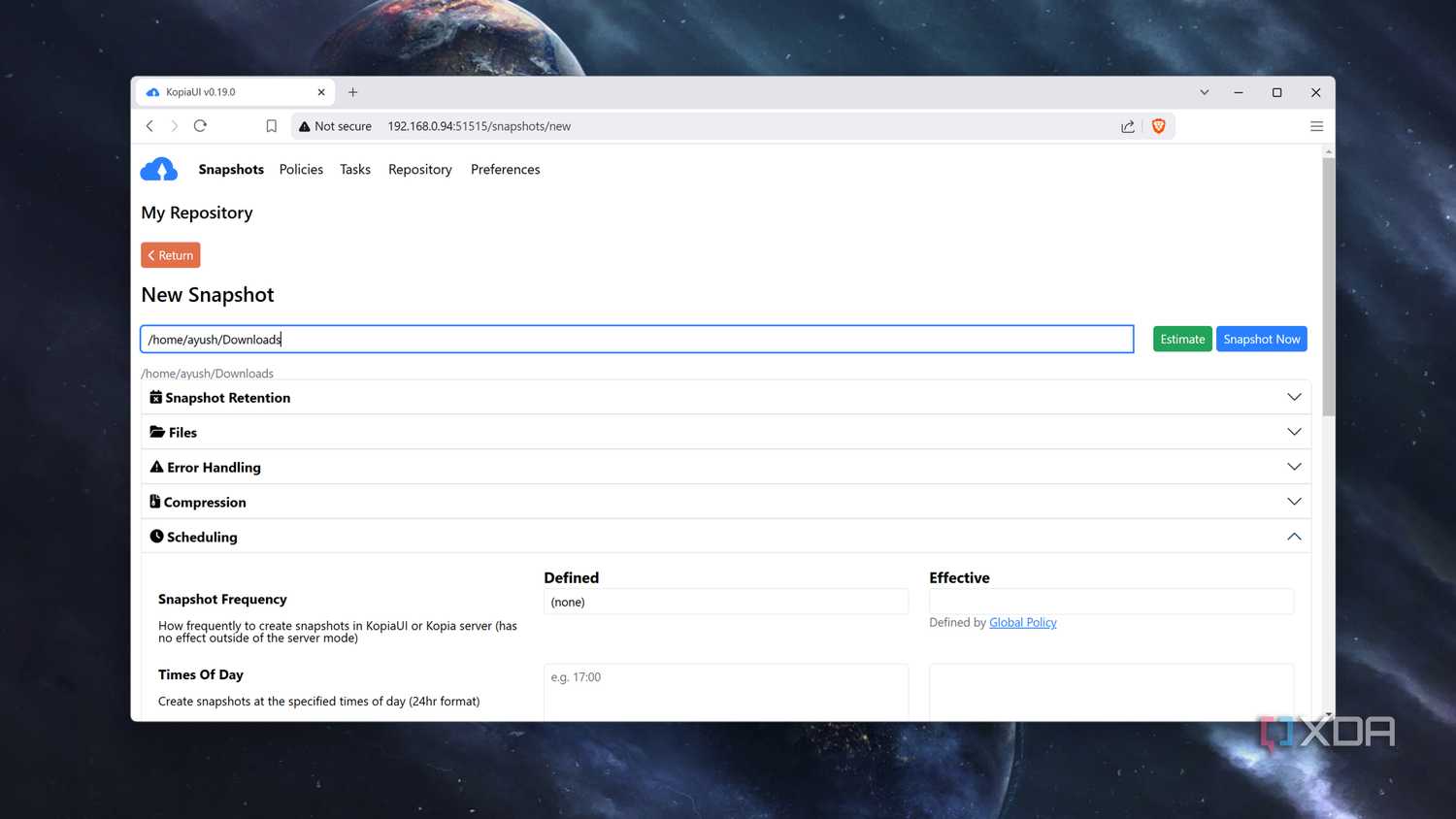
Task: Click the Snapshot Frequency label
Action: click(222, 599)
